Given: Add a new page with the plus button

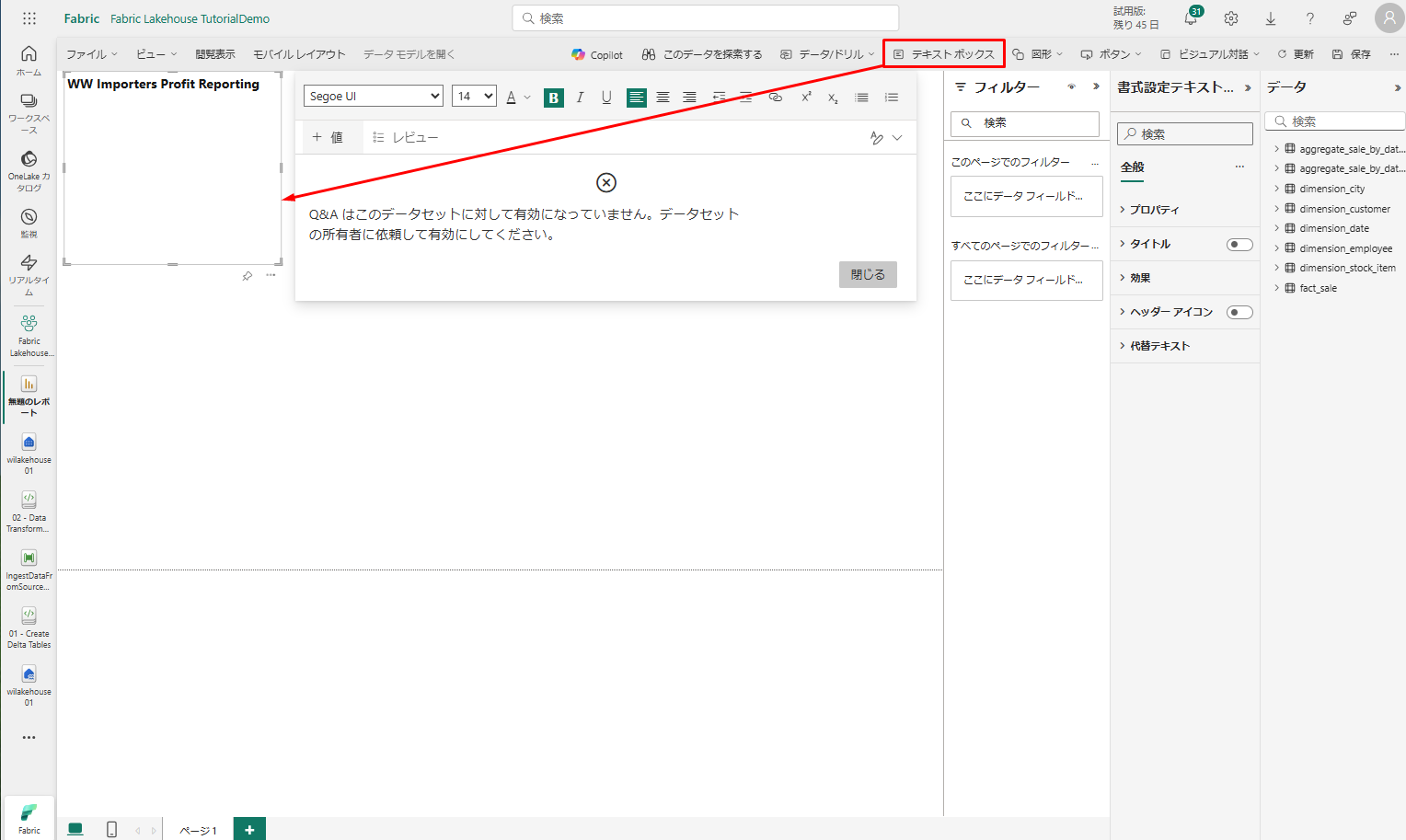Looking at the screenshot, I should 249,829.
